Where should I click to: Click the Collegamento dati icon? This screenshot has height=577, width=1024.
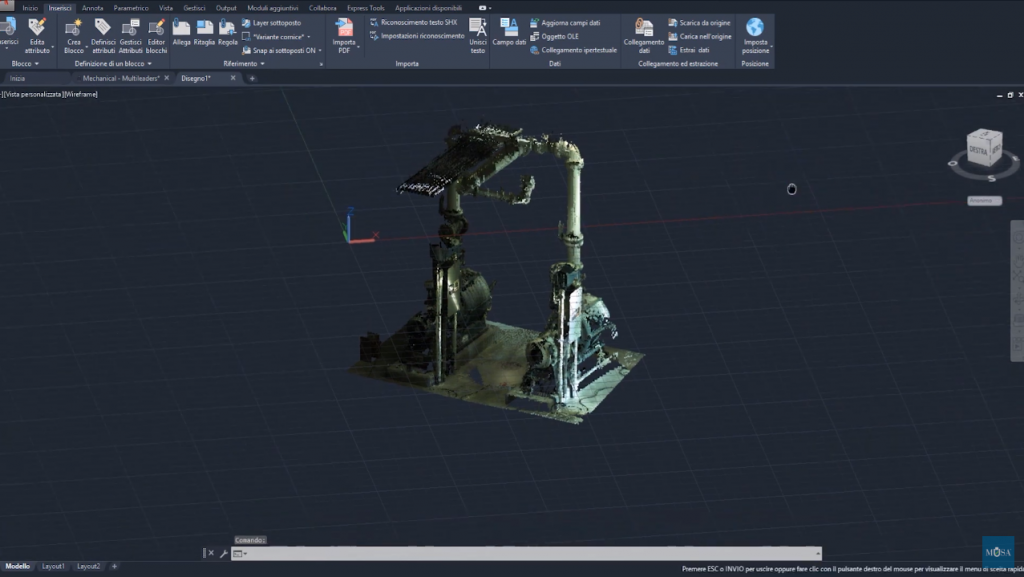643,28
